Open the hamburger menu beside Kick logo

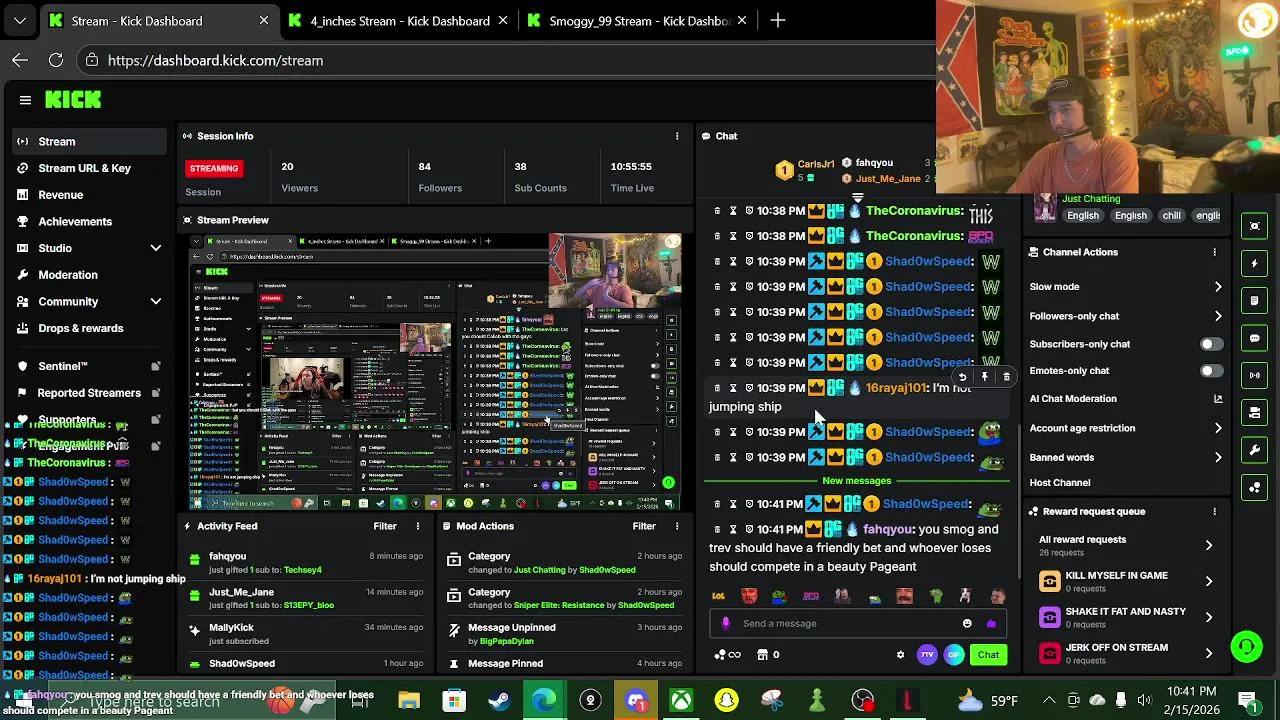[25, 100]
